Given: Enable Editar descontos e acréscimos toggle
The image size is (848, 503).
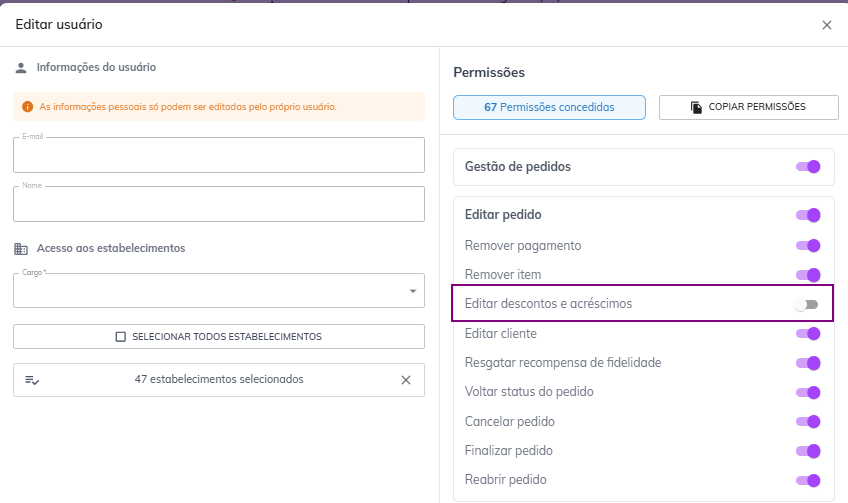Looking at the screenshot, I should coord(807,304).
